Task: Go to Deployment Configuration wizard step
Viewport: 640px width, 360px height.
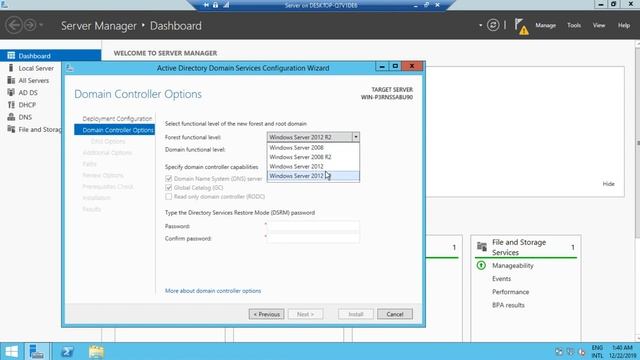Action: tap(117, 119)
